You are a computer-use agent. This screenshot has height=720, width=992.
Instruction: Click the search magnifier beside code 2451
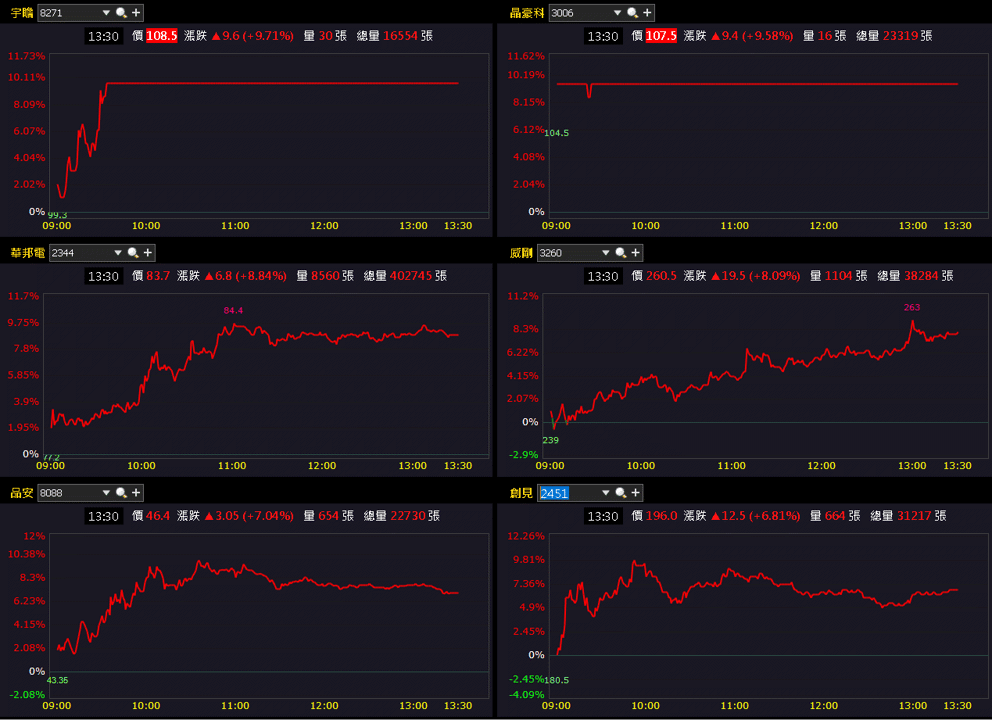[621, 492]
